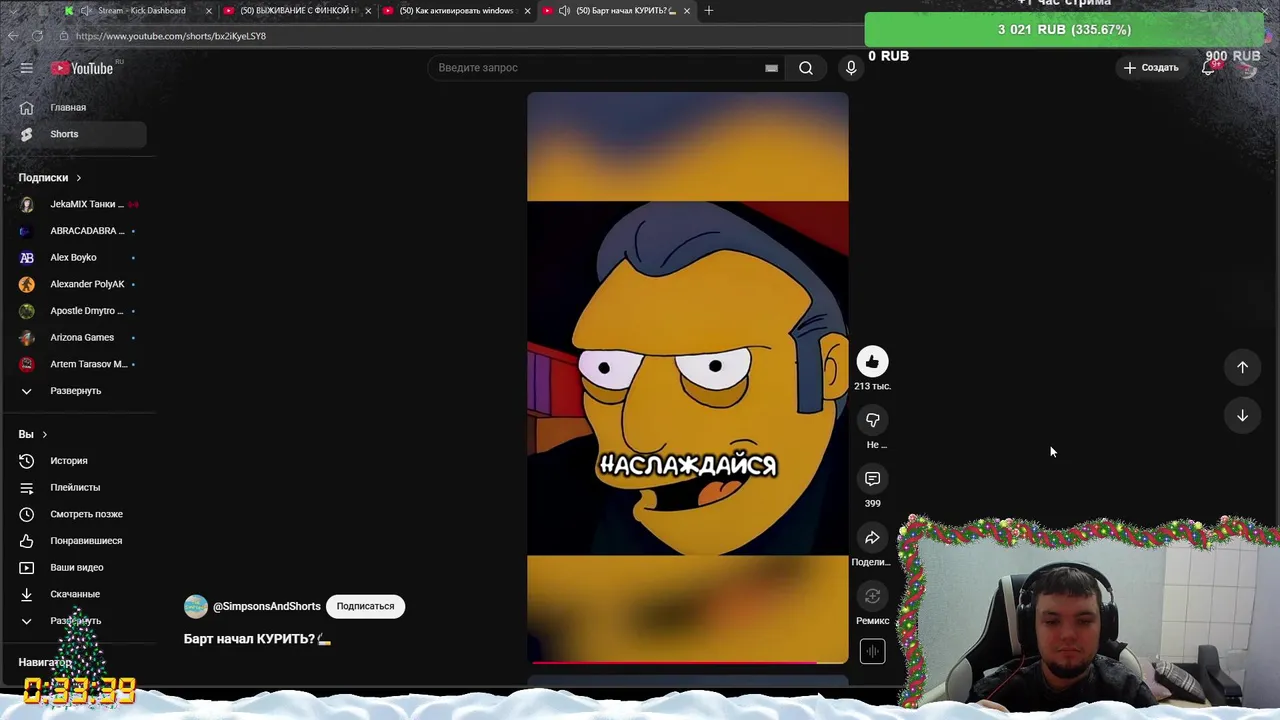
Task: Close the Барт начал КУРИТЬ tab
Action: tap(687, 11)
